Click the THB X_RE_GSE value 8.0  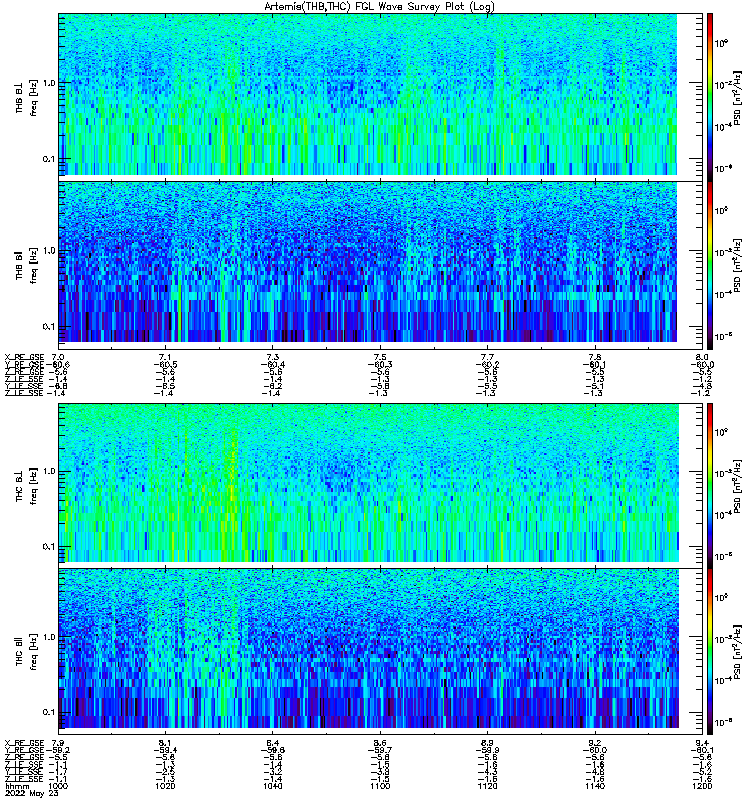coord(702,357)
